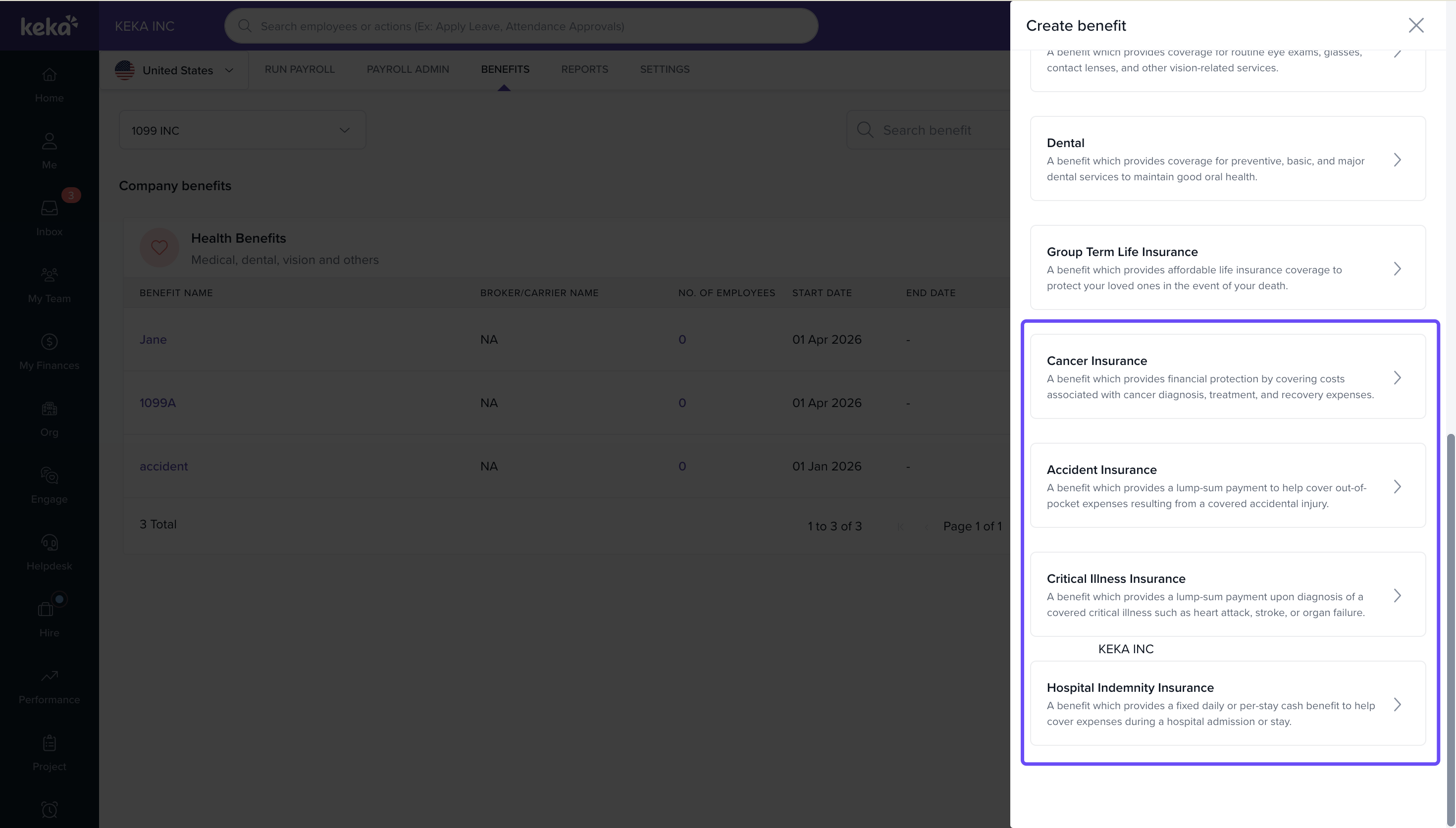Screen dimensions: 1456x828
Task: Click the employee search field
Action: point(520,26)
